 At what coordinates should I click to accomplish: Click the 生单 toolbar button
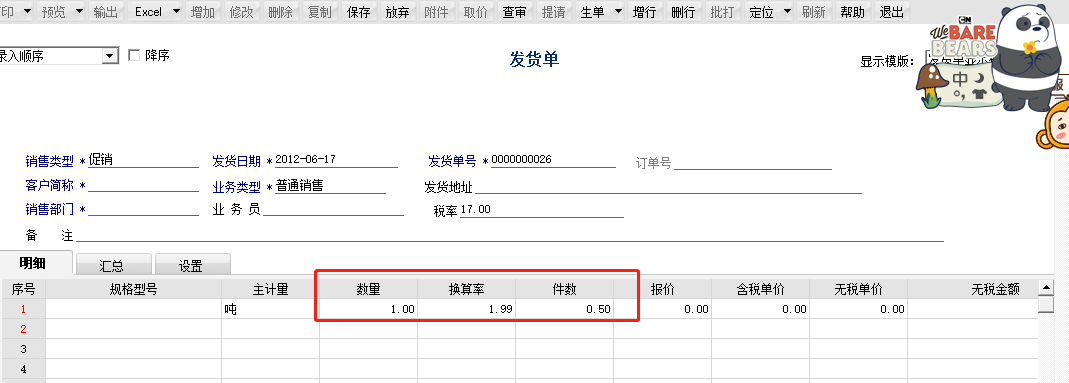click(x=592, y=12)
